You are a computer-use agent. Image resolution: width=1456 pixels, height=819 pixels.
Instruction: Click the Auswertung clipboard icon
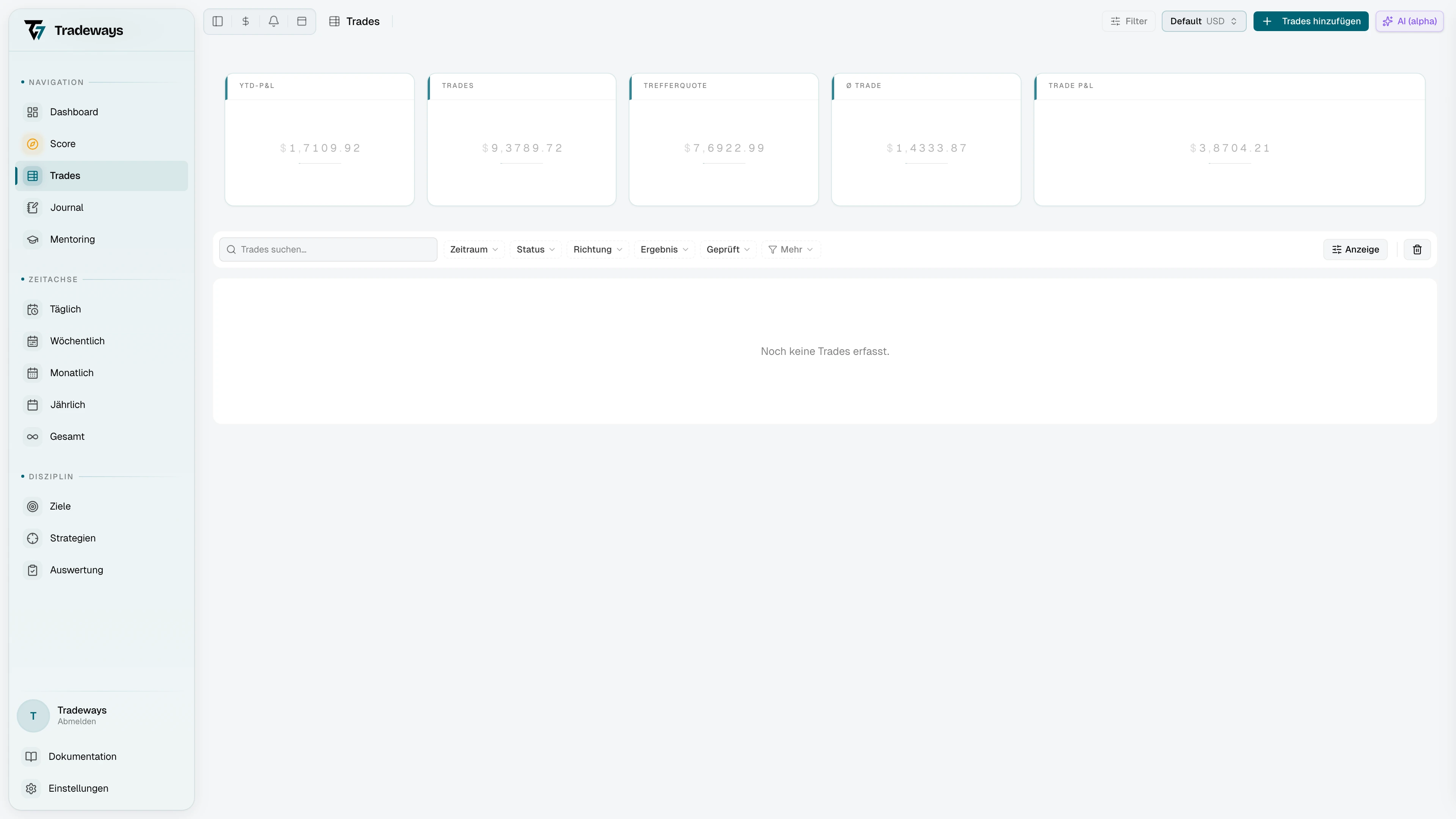point(33,570)
